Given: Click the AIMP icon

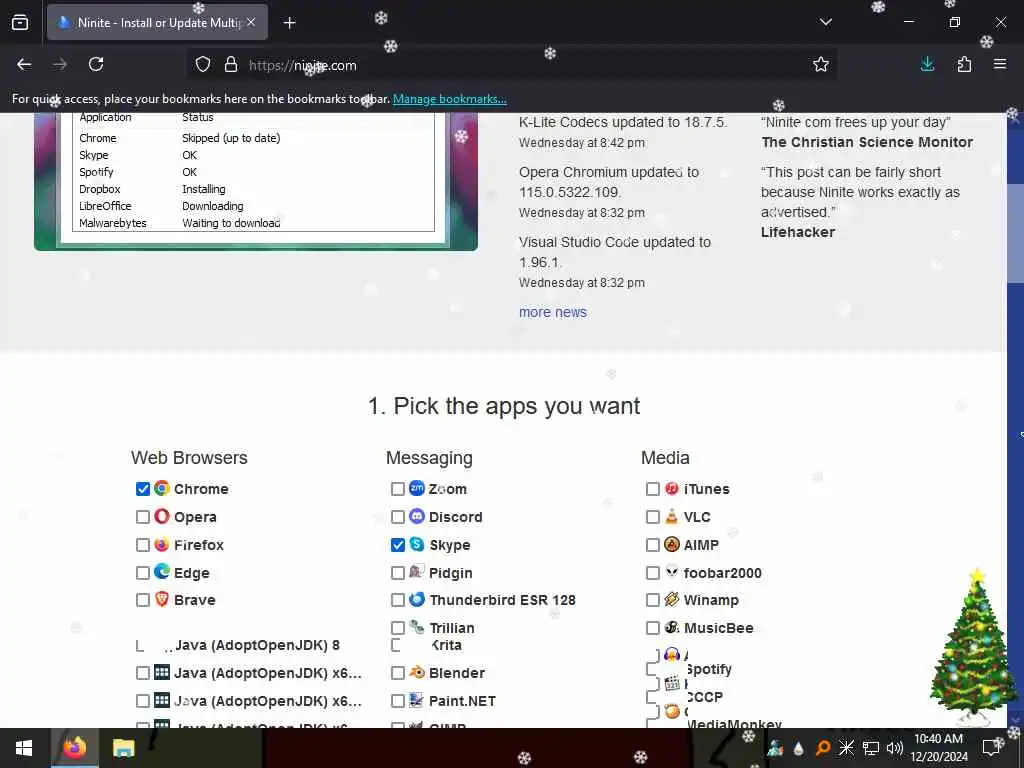Looking at the screenshot, I should [671, 545].
